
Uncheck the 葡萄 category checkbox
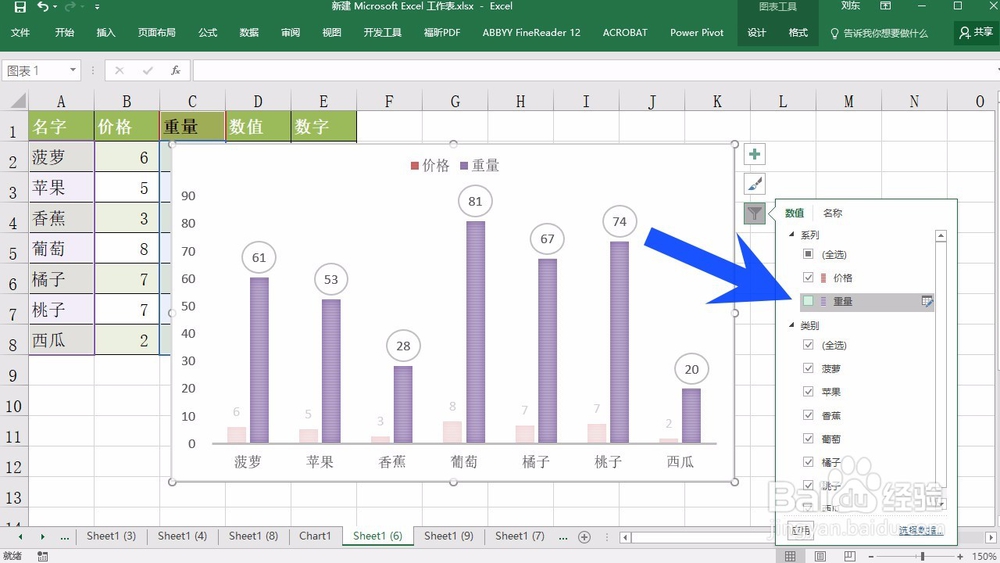coord(808,438)
